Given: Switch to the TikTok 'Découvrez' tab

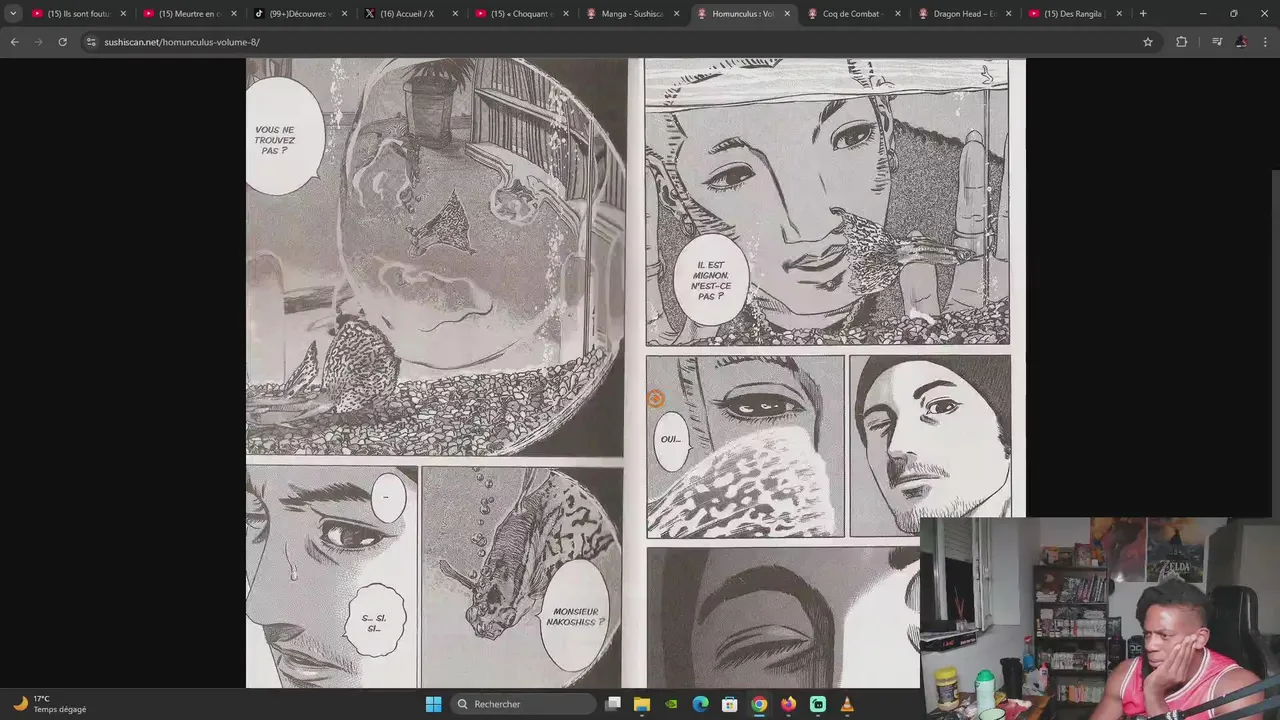Looking at the screenshot, I should pyautogui.click(x=300, y=14).
